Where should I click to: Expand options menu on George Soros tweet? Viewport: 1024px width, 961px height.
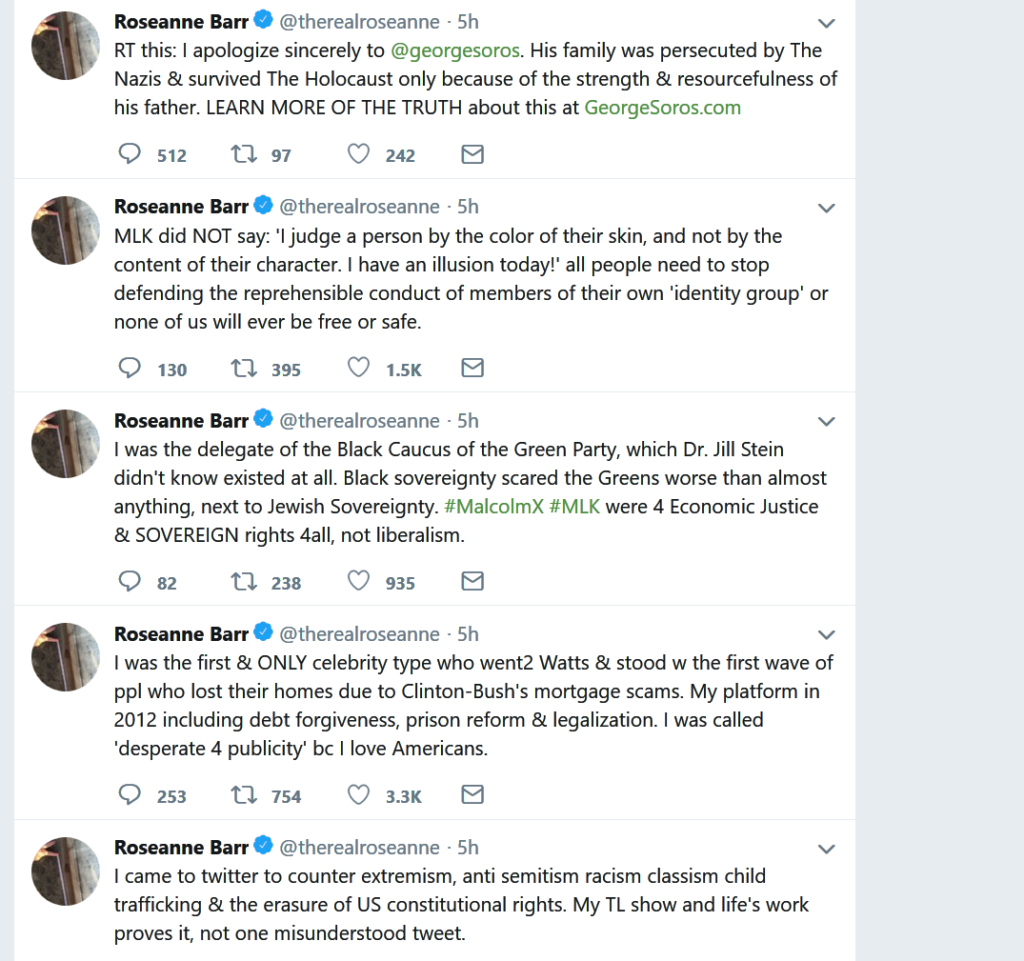click(826, 22)
